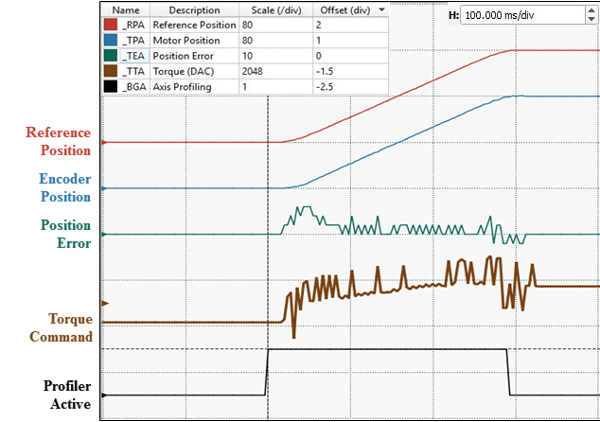Click the 100.000 ms/div time field
Screen dimensions: 600x422
pos(513,17)
